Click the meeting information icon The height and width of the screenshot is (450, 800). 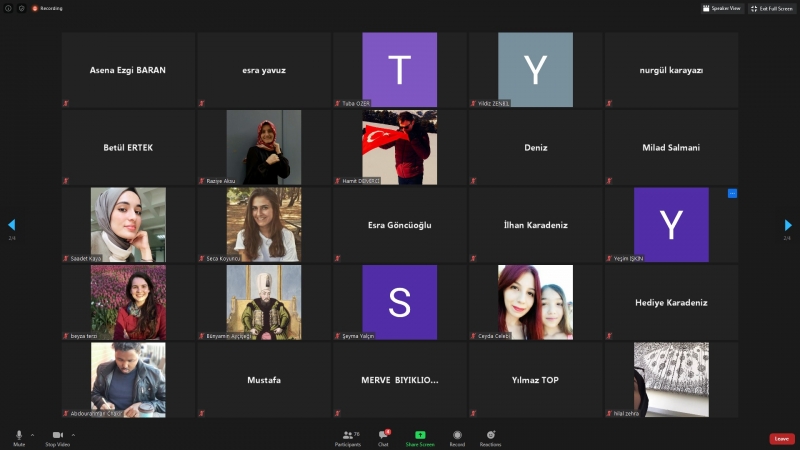tap(8, 8)
